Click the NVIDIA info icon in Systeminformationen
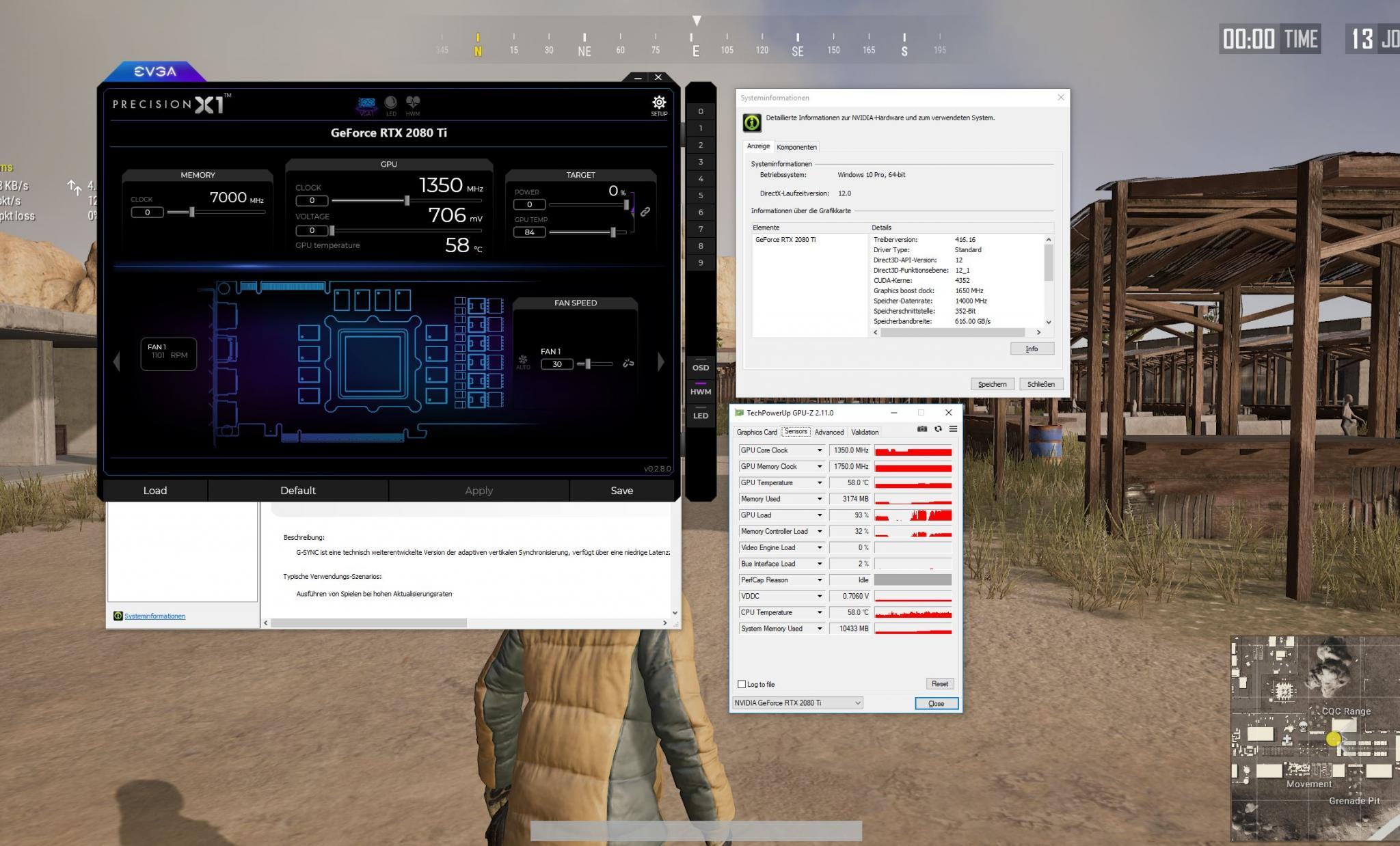Viewport: 1400px width, 846px height. (x=751, y=122)
